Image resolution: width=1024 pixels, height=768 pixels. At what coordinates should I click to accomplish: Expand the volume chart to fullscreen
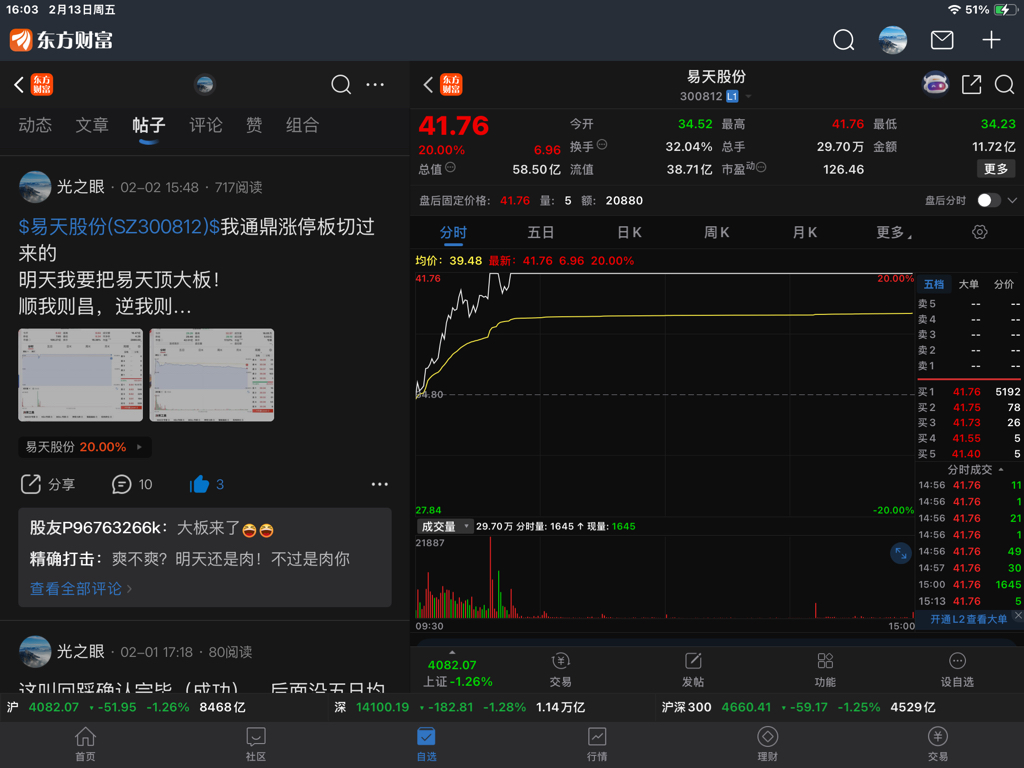click(x=901, y=553)
